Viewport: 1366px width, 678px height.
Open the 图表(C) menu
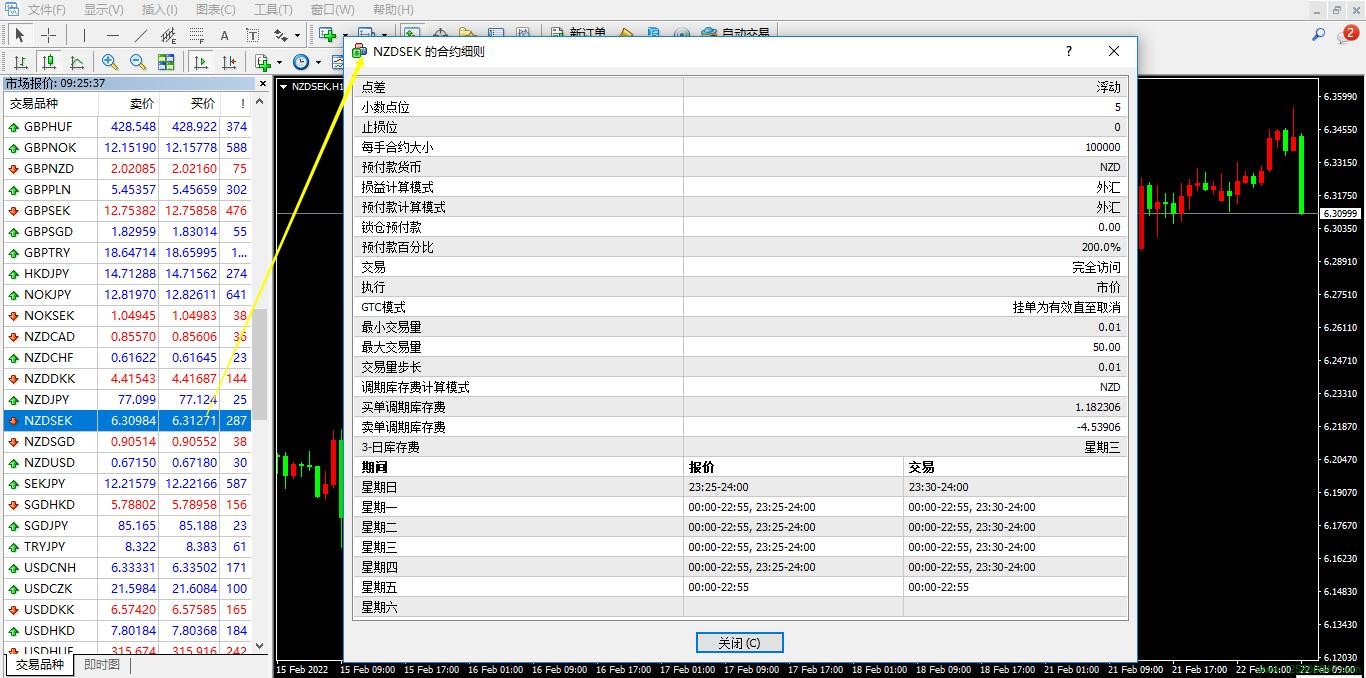(215, 10)
